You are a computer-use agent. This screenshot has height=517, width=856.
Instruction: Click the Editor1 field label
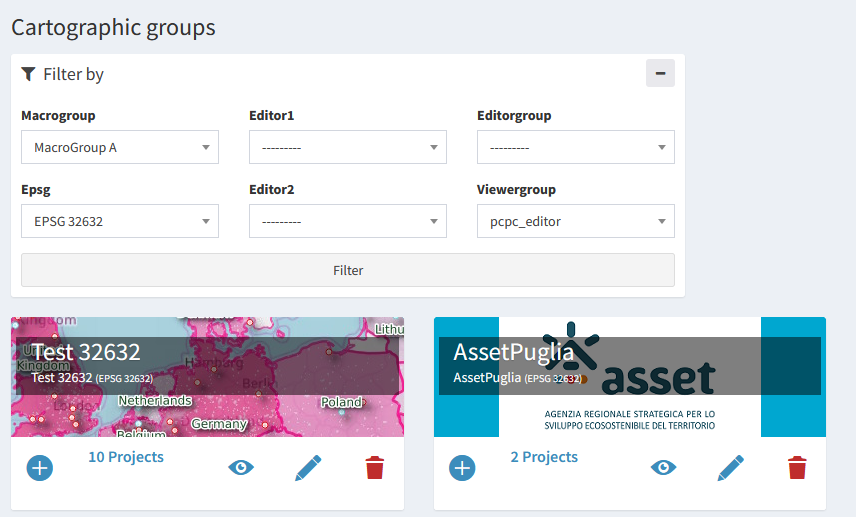[x=271, y=116]
